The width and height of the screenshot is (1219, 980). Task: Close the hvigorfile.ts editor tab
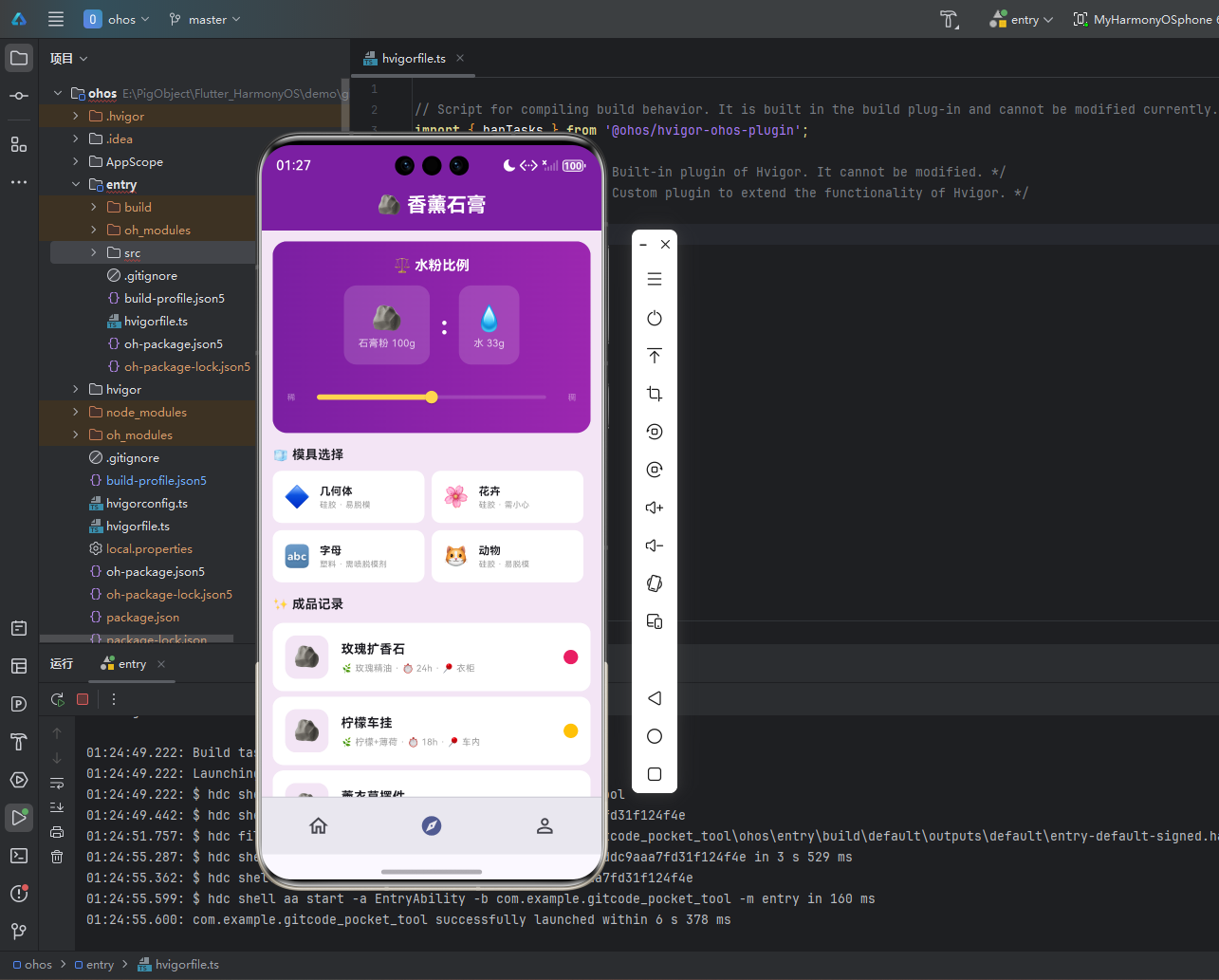pos(460,58)
